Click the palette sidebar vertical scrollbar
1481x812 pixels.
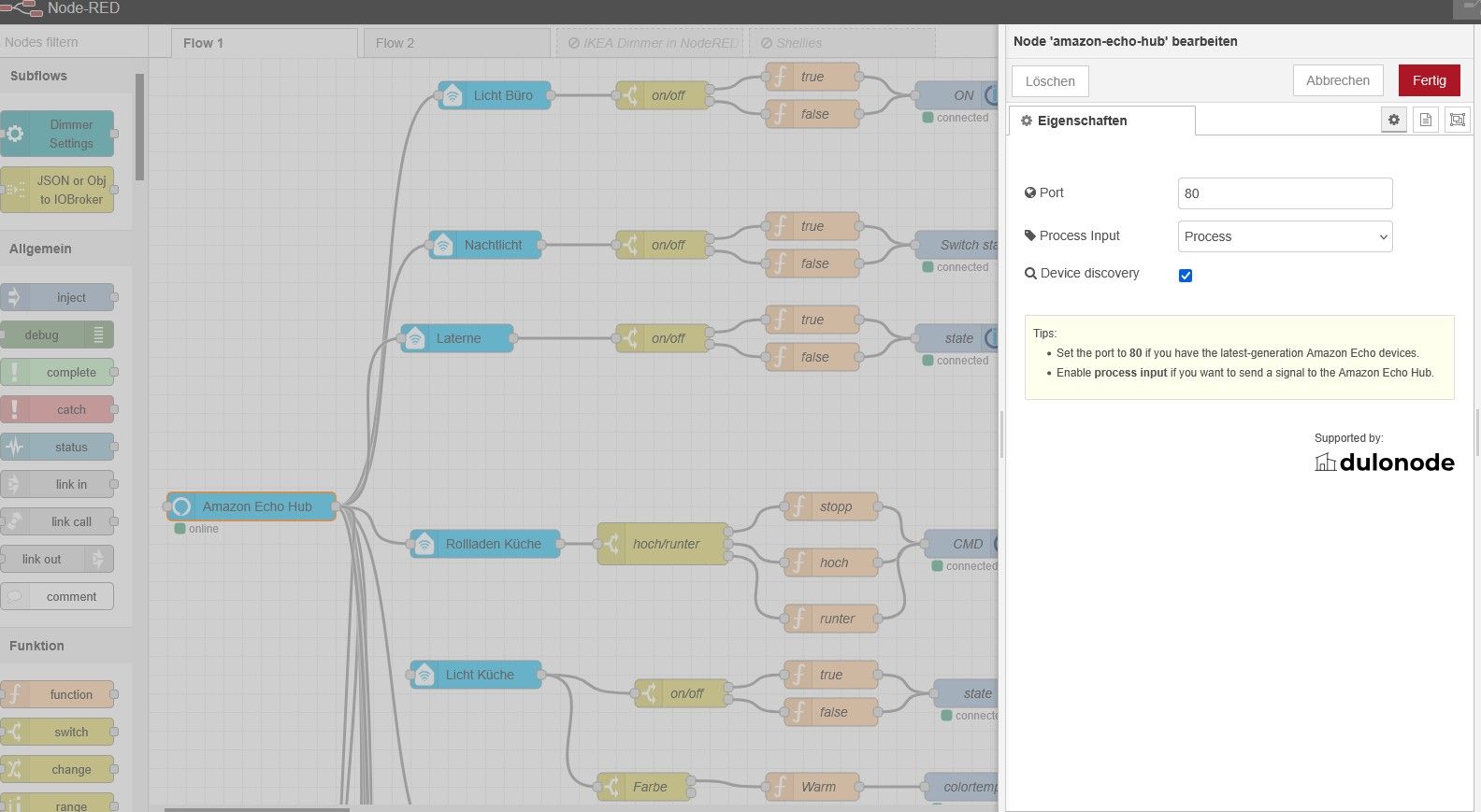tap(139, 127)
